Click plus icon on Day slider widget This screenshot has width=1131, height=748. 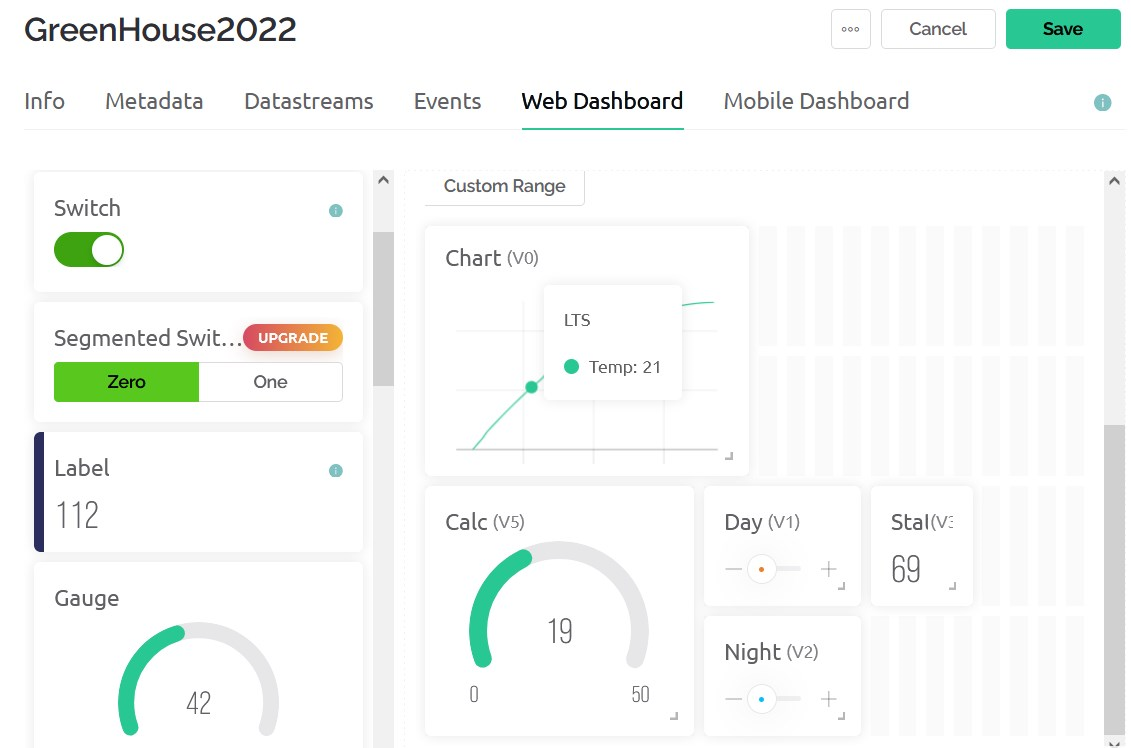pos(828,568)
